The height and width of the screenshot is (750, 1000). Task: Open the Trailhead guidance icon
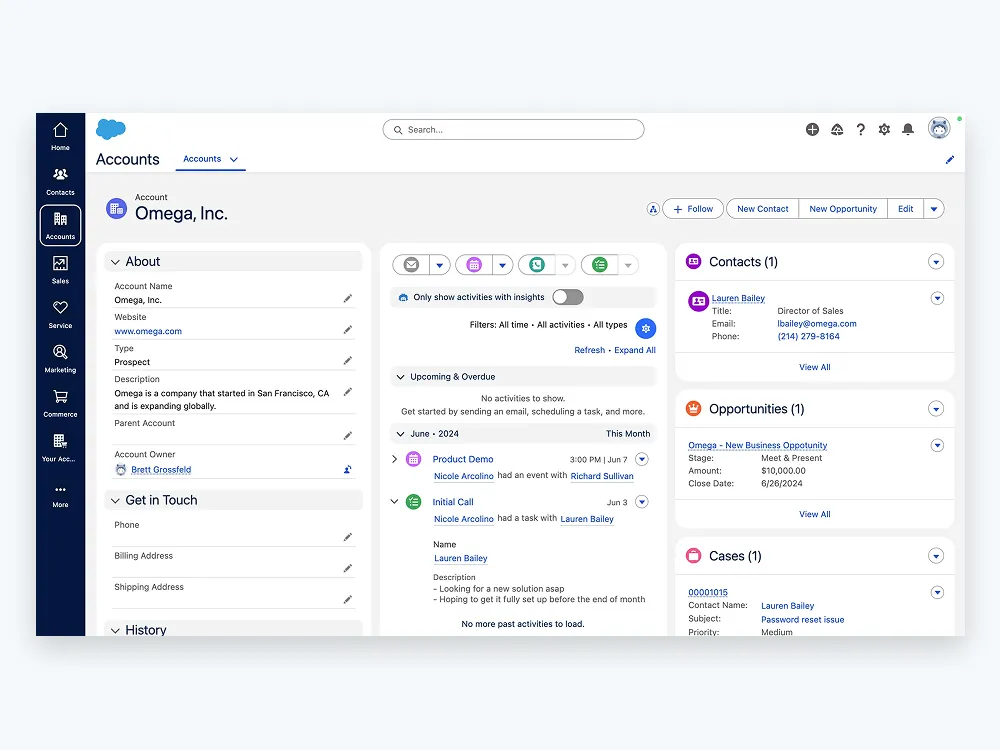coord(837,129)
